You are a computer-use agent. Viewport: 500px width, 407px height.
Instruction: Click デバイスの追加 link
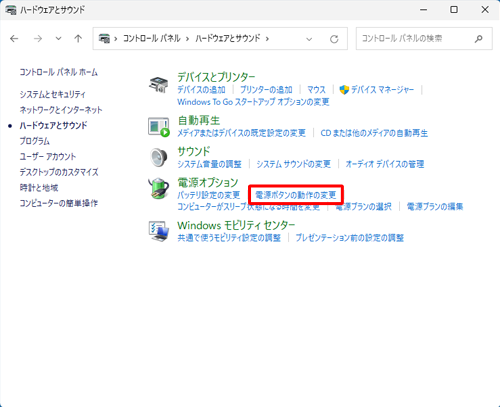tap(201, 90)
